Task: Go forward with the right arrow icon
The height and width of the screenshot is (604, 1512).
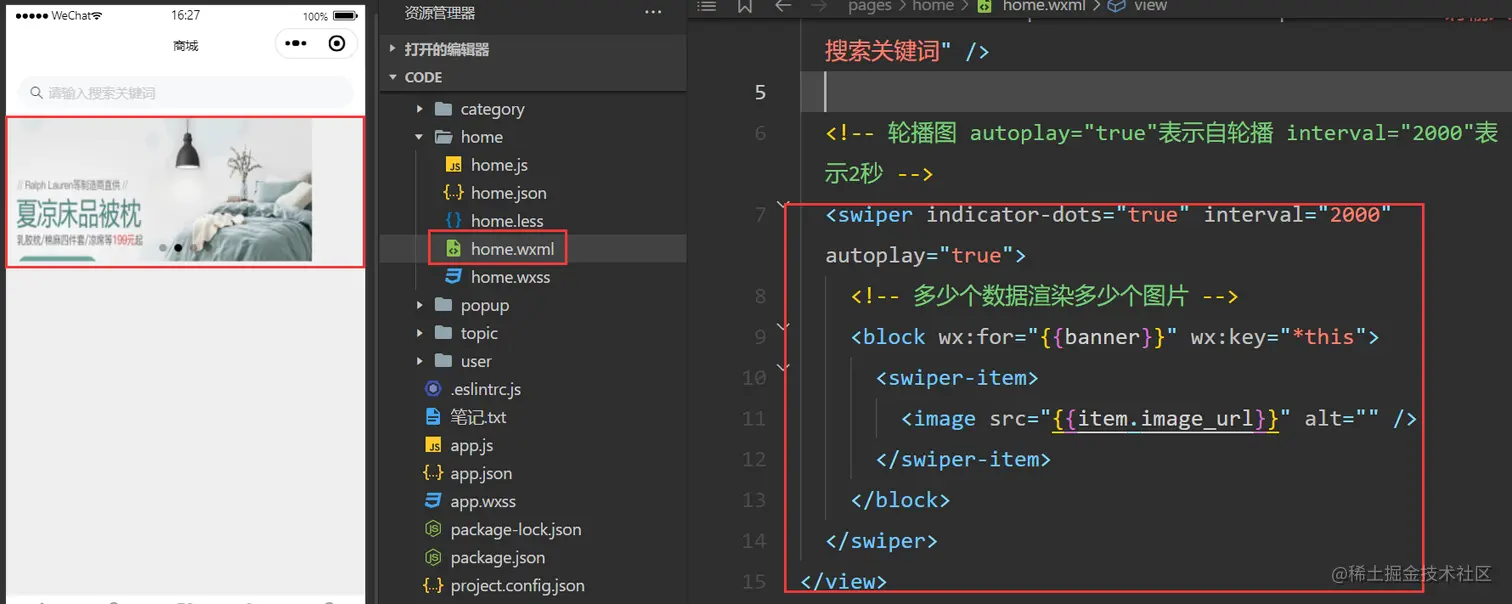Action: (x=819, y=6)
